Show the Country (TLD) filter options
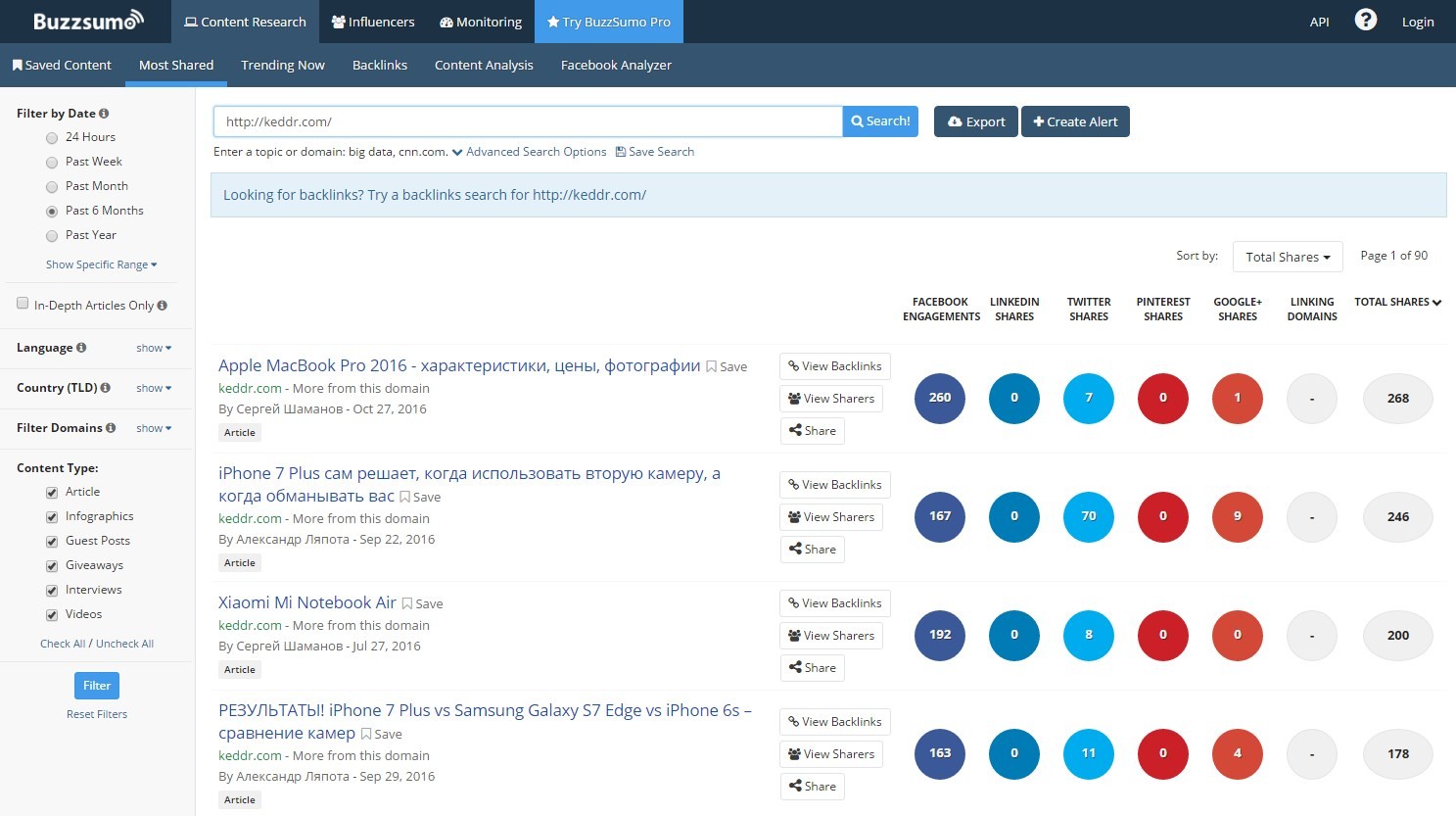 [154, 388]
